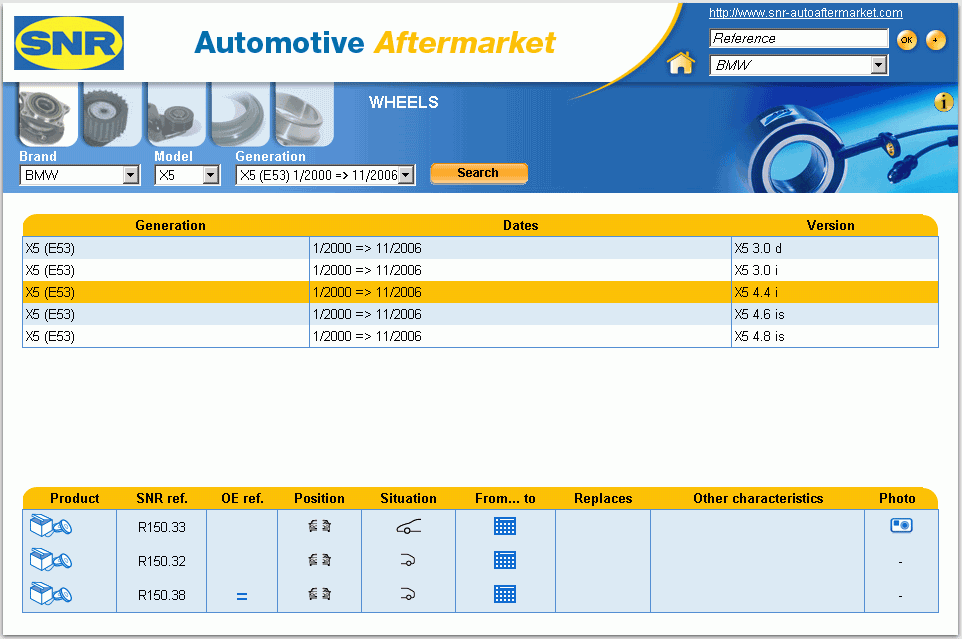
Task: View the photo for R150.33
Action: click(x=901, y=526)
